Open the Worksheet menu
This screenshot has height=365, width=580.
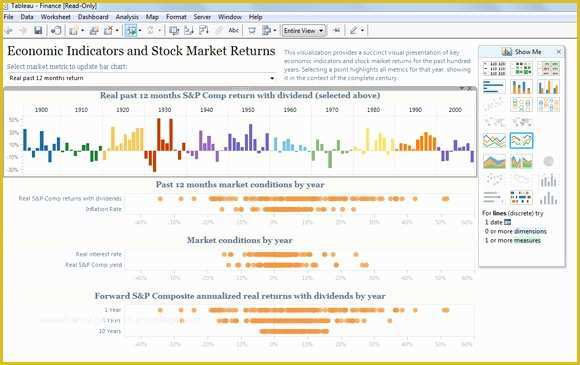click(x=55, y=17)
